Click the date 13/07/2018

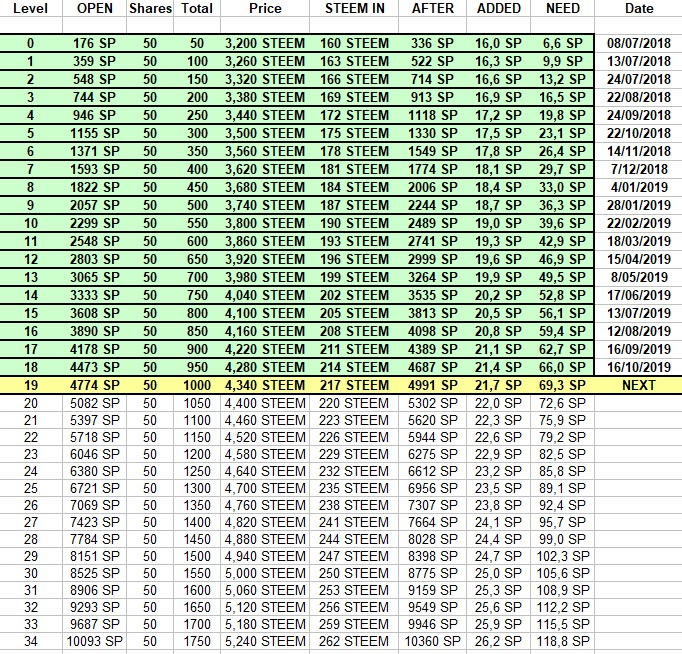(x=639, y=61)
